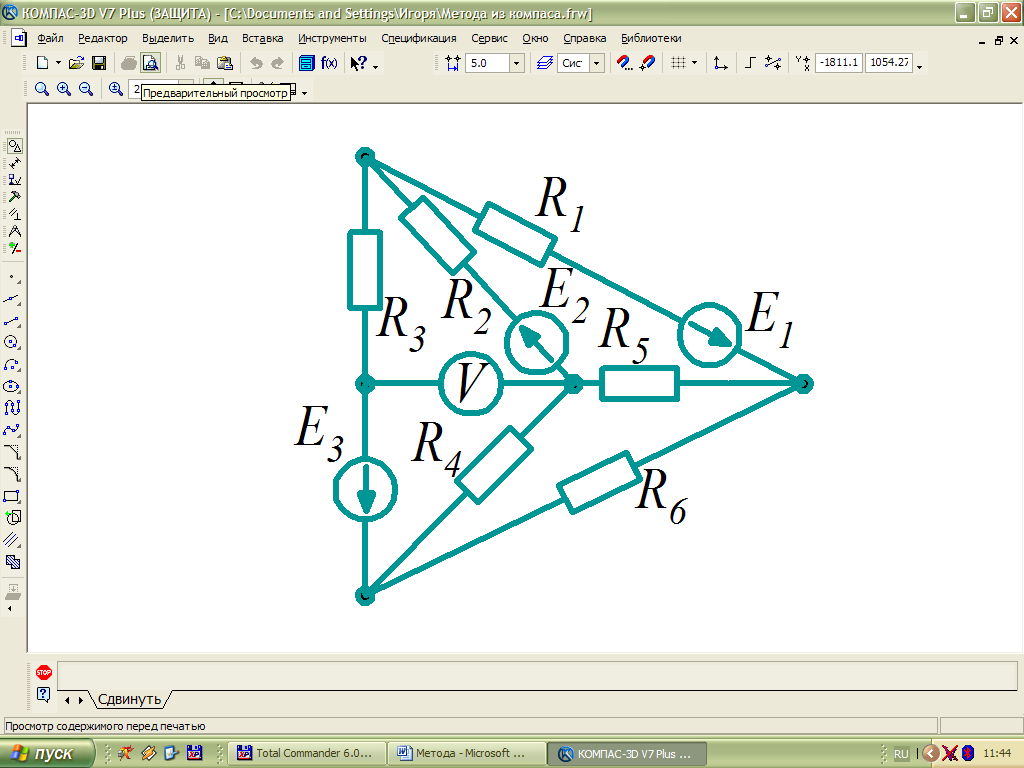Viewport: 1024px width, 768px height.
Task: Click the пуск Start button
Action: (x=46, y=754)
